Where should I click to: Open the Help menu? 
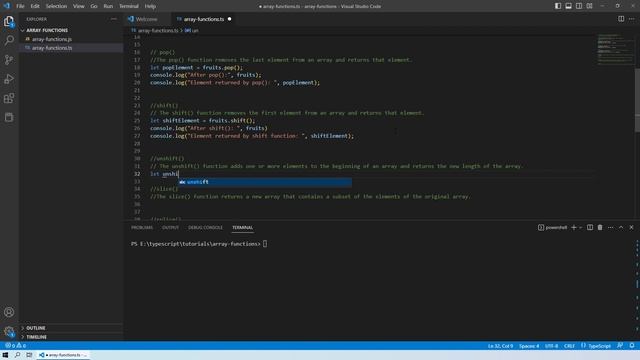[x=150, y=6]
